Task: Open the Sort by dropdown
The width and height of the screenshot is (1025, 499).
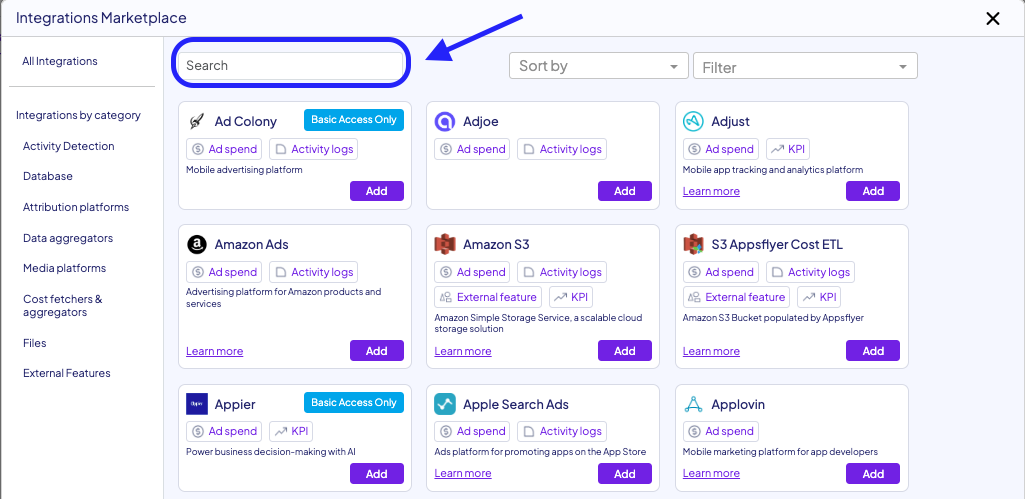Action: click(598, 66)
